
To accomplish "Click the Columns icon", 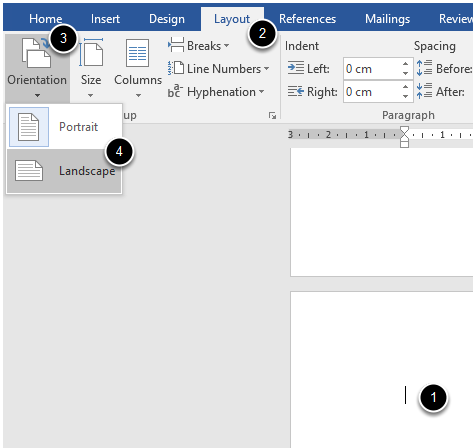I will [x=137, y=53].
